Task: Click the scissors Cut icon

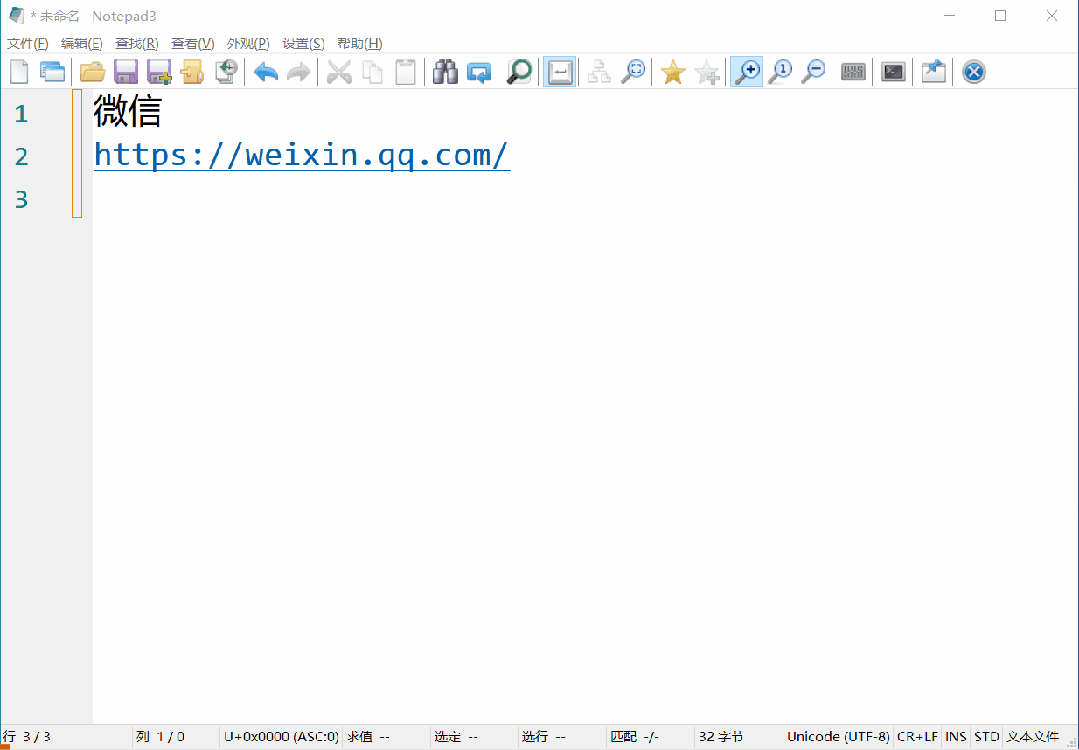Action: (339, 72)
